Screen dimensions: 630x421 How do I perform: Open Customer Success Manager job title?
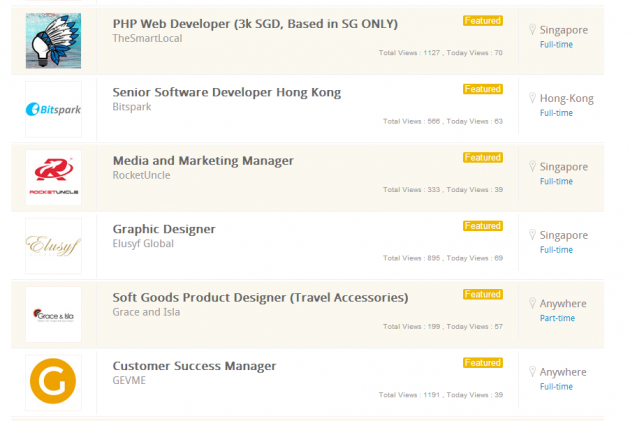point(194,366)
